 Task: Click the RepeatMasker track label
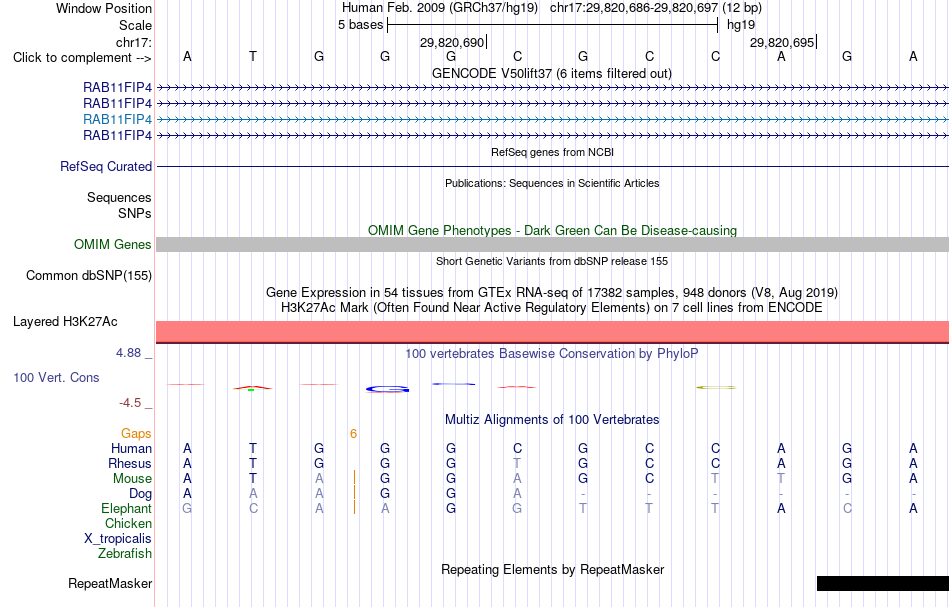(110, 583)
